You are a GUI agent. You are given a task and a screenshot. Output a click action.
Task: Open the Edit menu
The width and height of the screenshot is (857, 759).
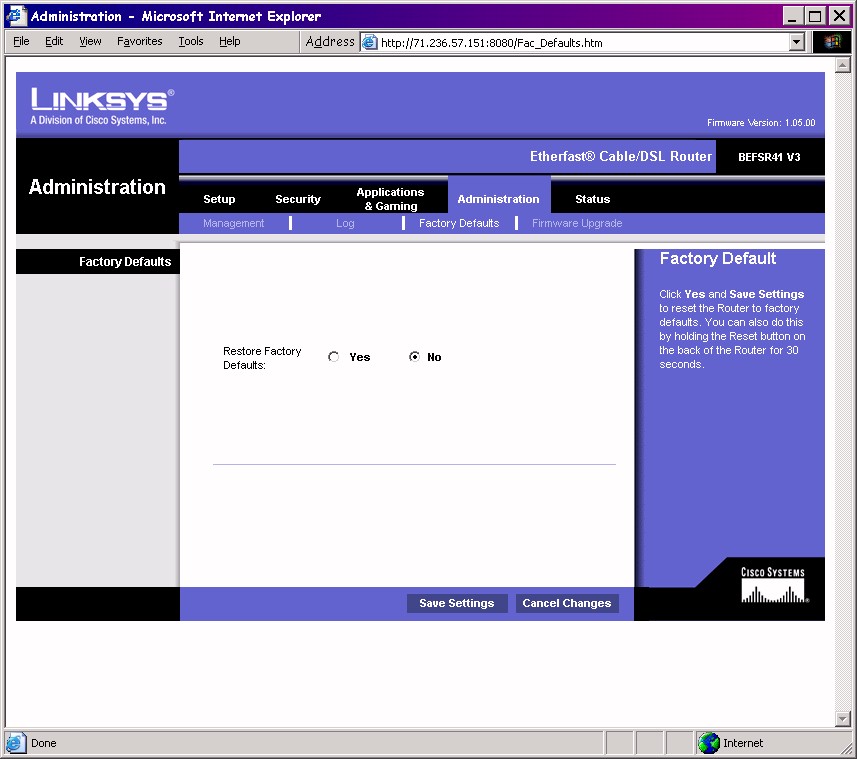pos(54,42)
